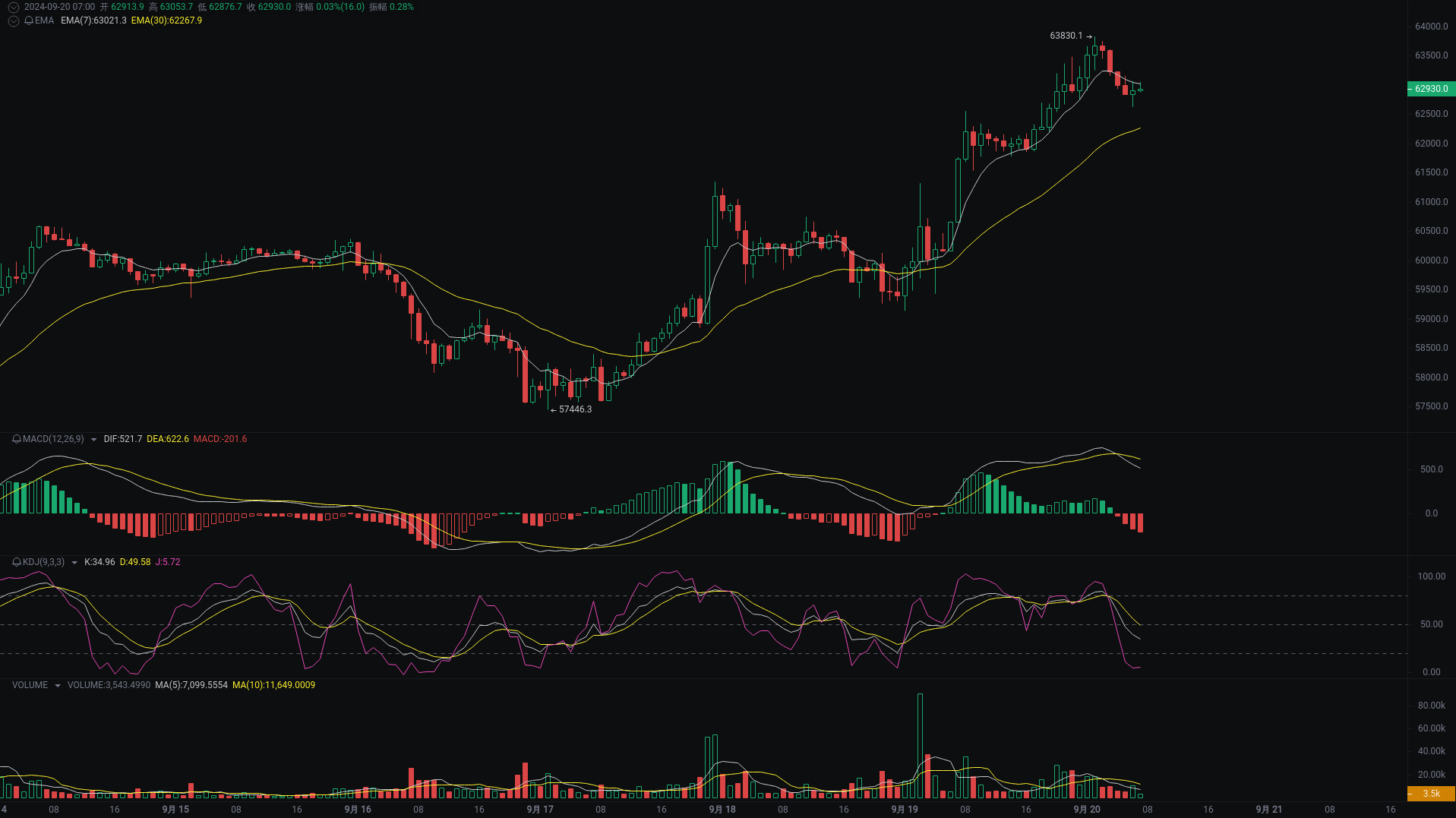Click the DEA:622.6 value label
The image size is (1456, 818).
pos(170,439)
